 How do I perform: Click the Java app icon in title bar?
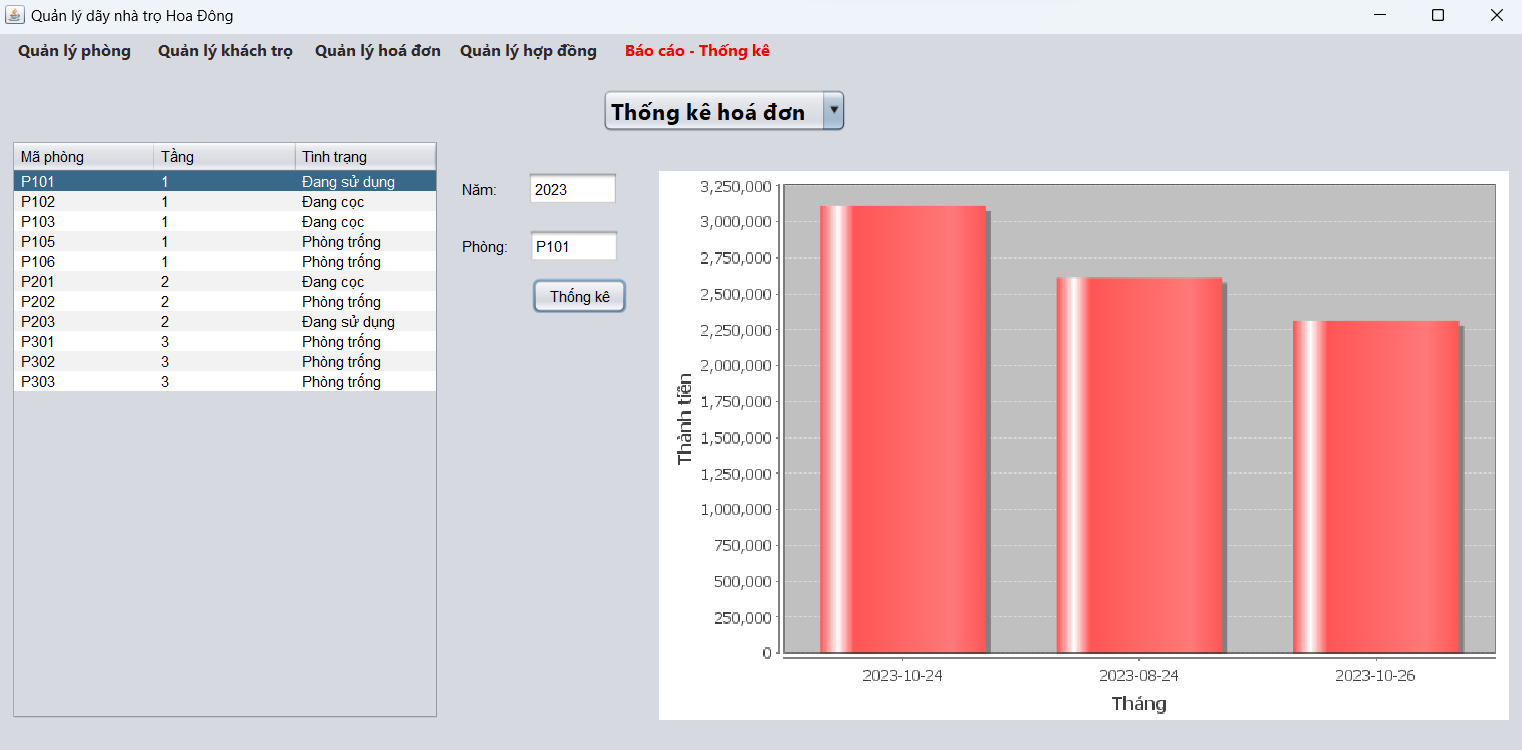point(15,15)
